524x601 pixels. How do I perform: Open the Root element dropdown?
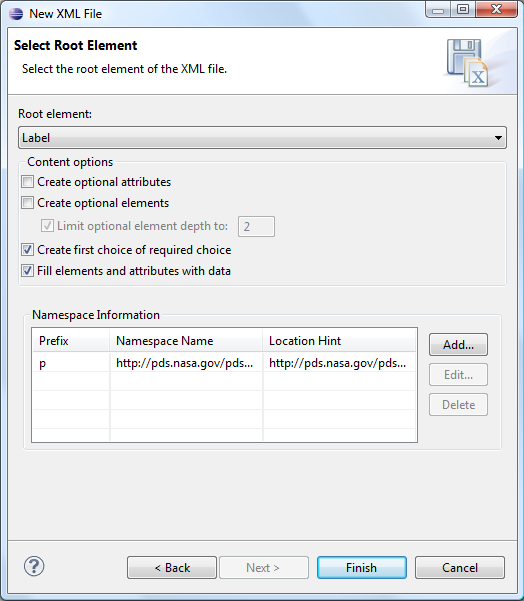tap(262, 138)
